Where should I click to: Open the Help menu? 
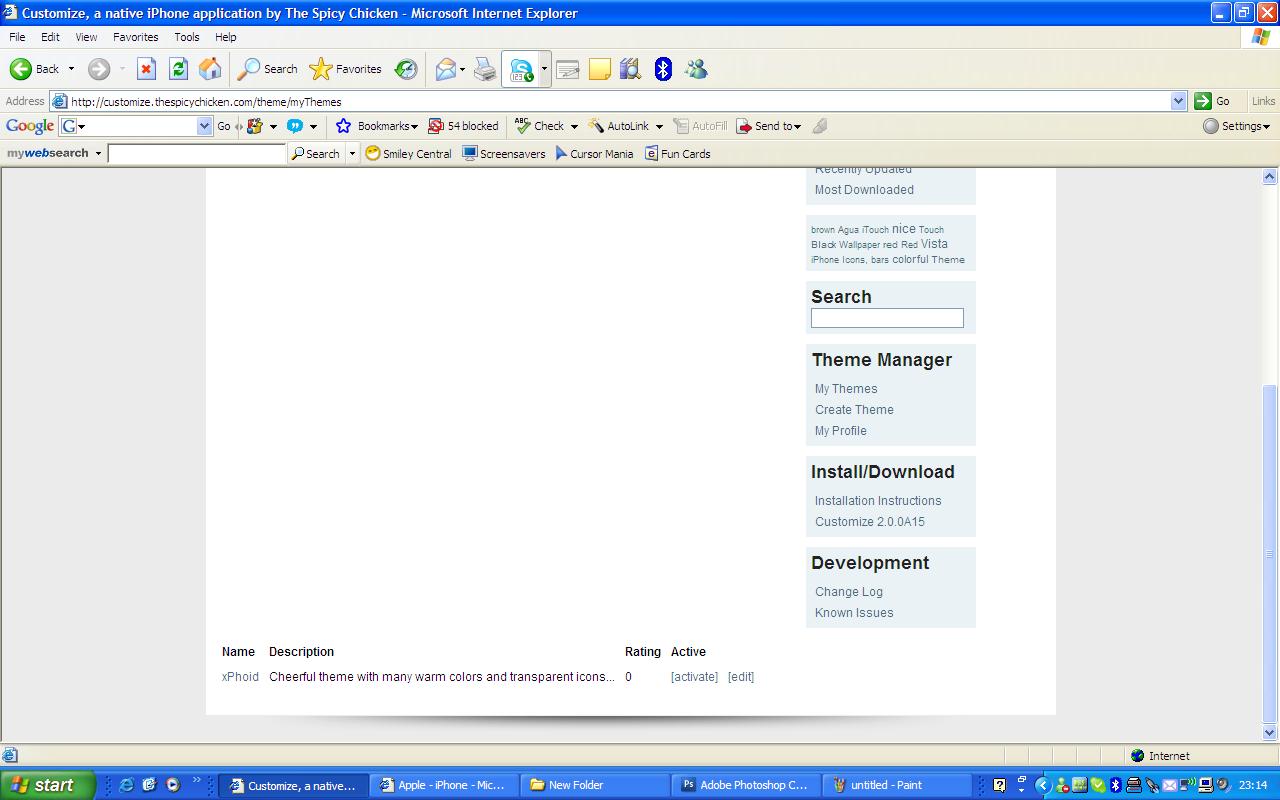pos(226,37)
